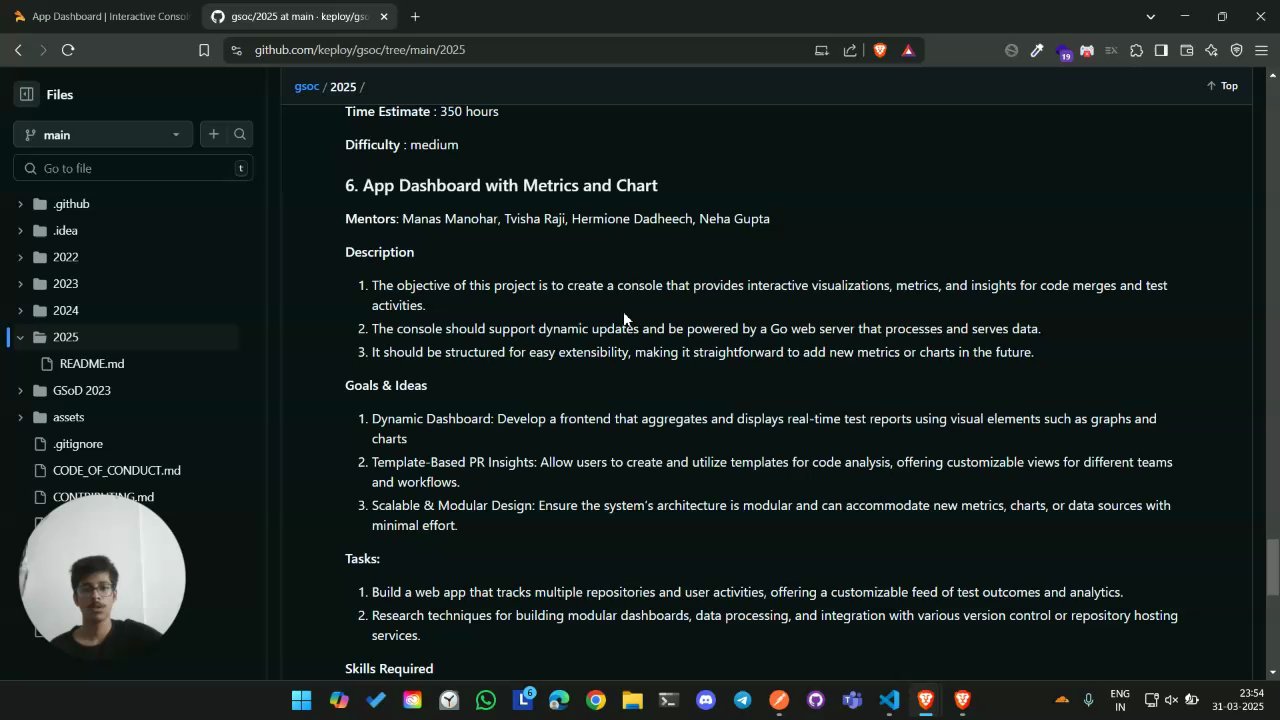This screenshot has width=1280, height=720.
Task: Select the gsoc/2025 at main tab
Action: [300, 16]
